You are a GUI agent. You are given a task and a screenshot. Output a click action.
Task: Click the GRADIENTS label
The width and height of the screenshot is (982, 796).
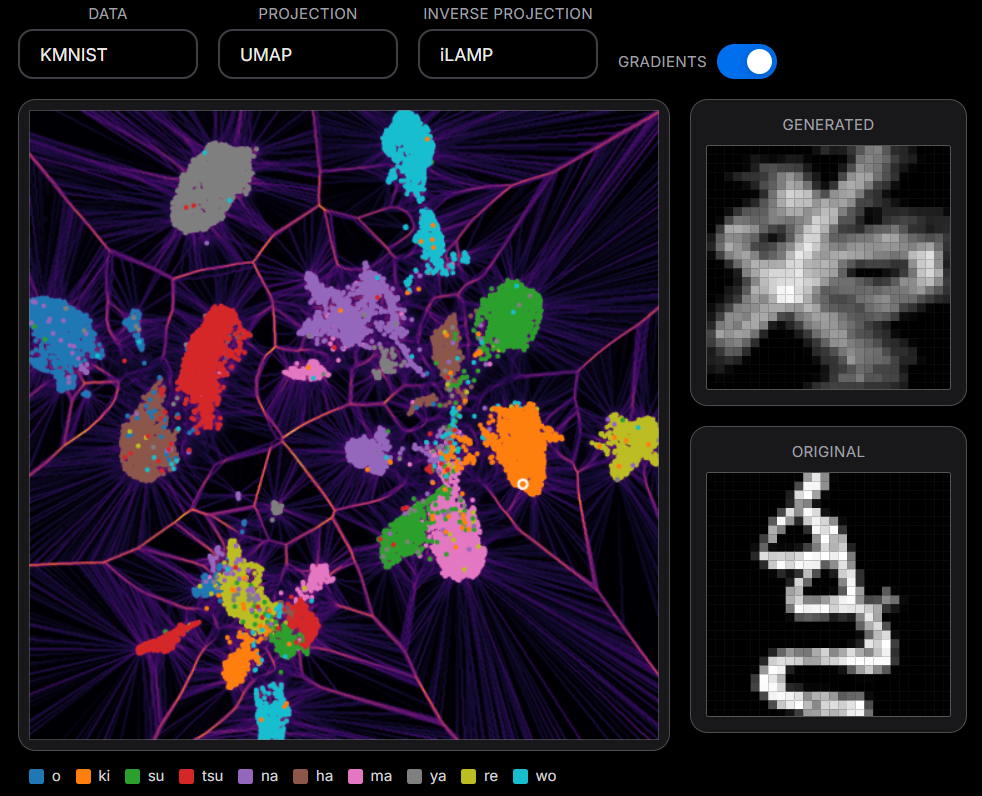coord(662,62)
